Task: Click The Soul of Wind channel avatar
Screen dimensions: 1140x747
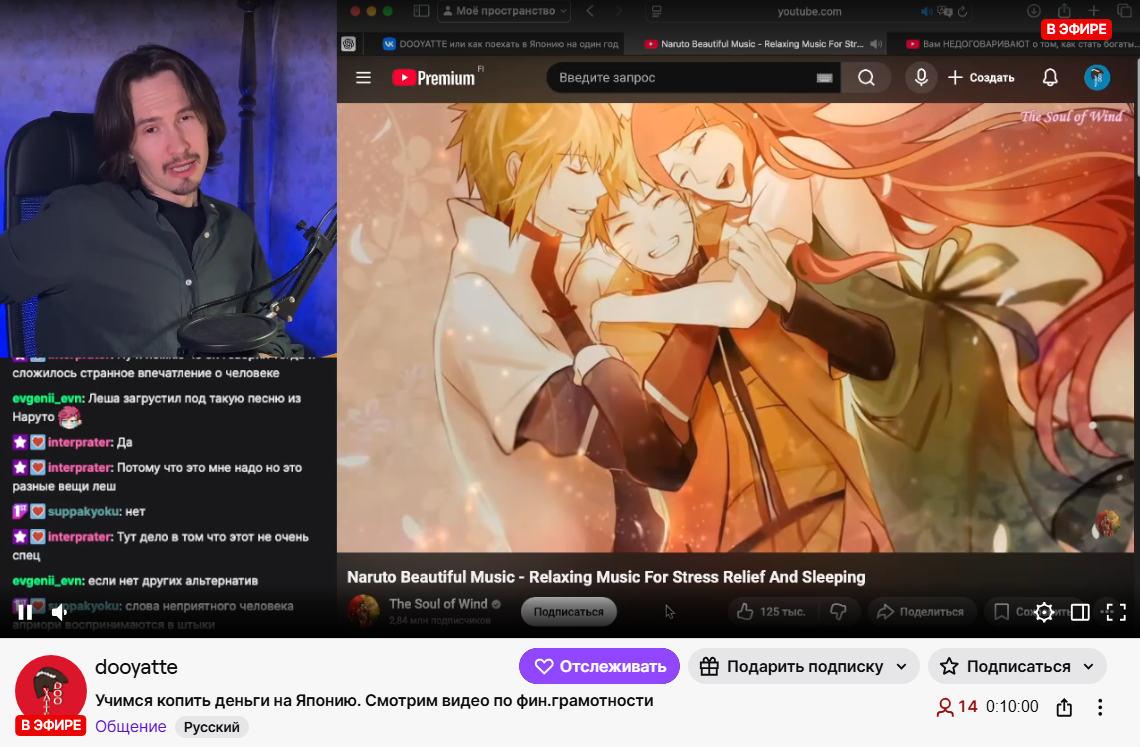Action: tap(364, 610)
